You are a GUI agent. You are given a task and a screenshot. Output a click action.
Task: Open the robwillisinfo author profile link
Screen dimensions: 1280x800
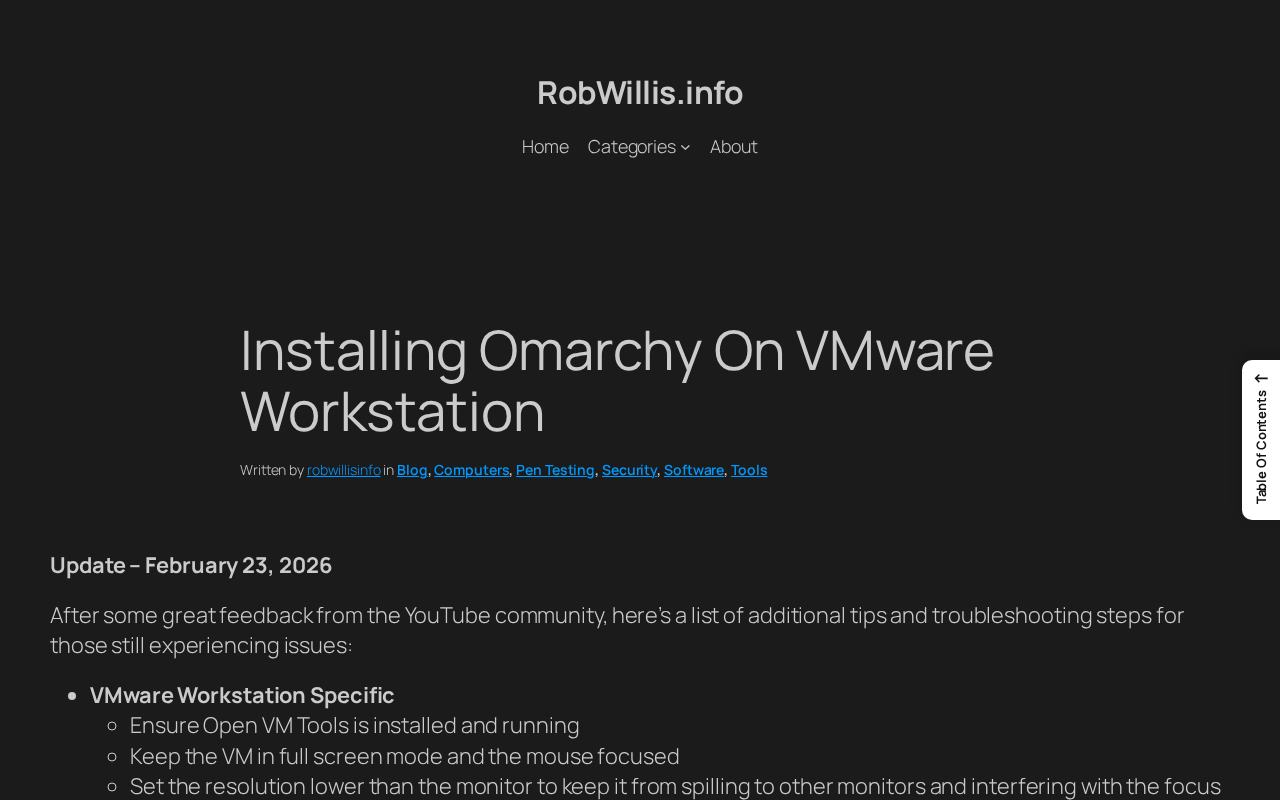tap(343, 468)
